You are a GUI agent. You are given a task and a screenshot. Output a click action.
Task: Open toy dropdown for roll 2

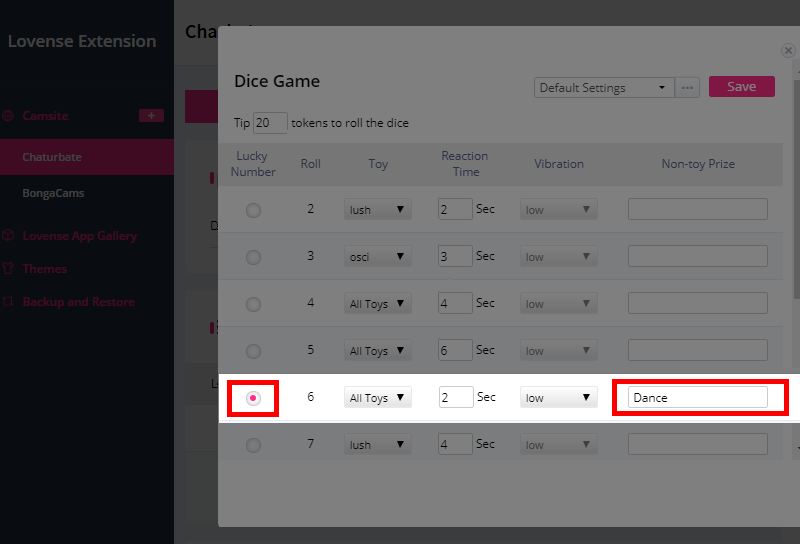pyautogui.click(x=378, y=210)
